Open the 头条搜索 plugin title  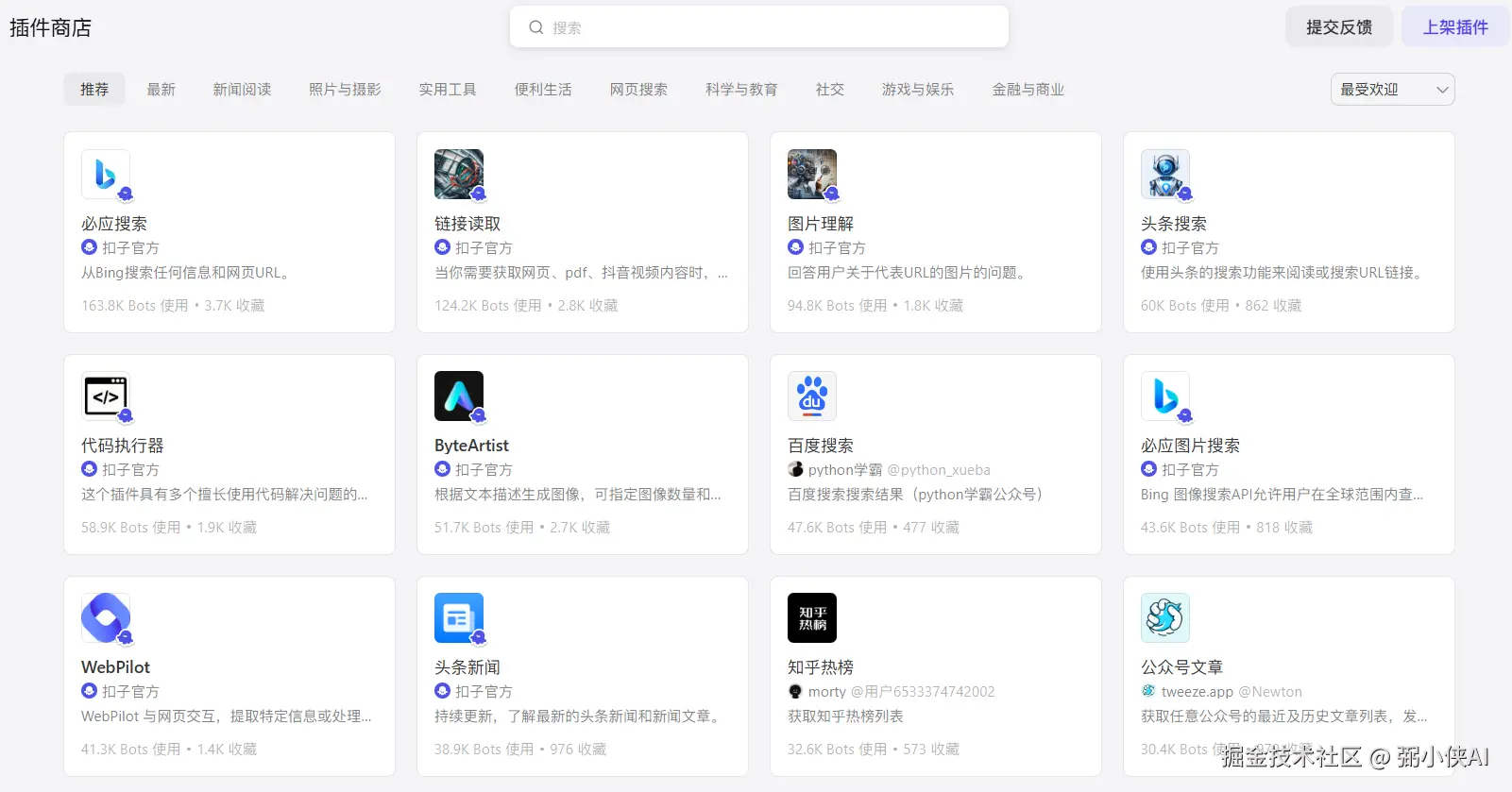click(x=1174, y=224)
